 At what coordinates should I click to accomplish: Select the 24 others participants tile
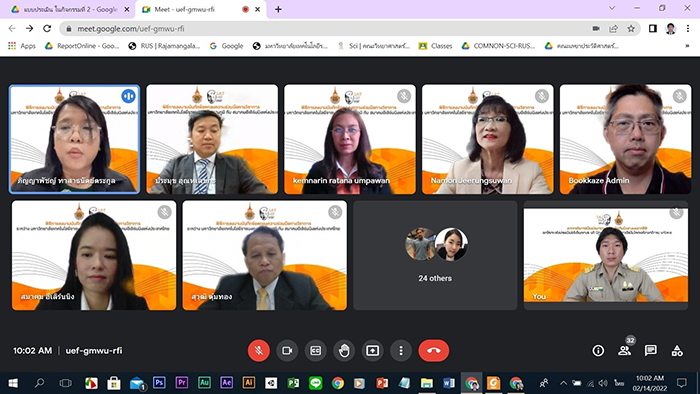click(x=435, y=255)
